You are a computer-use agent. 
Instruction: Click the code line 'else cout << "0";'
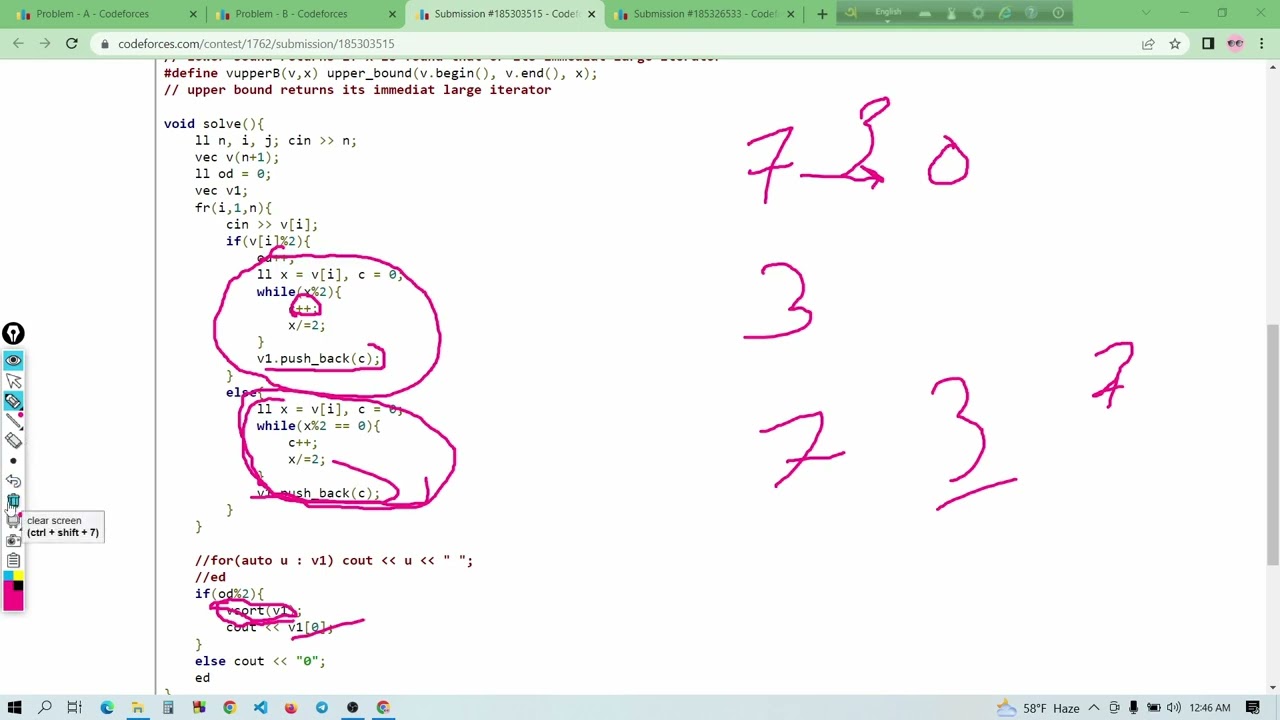coord(260,661)
